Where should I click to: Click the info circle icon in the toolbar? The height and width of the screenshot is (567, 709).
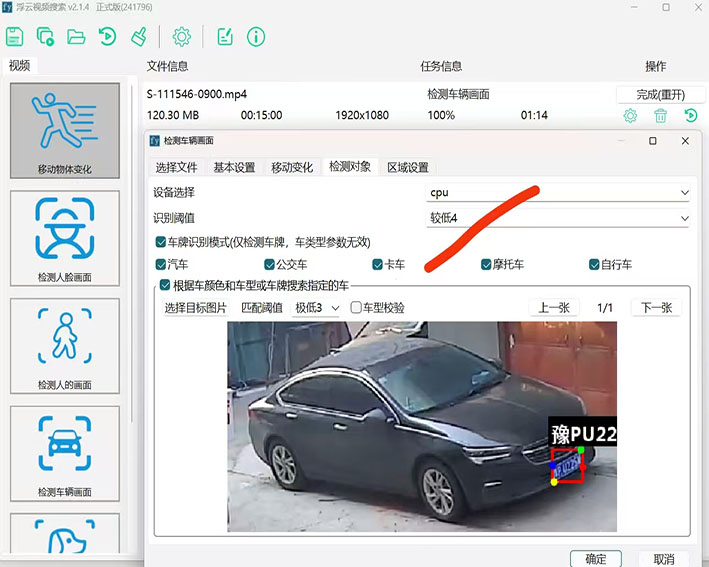pyautogui.click(x=256, y=37)
